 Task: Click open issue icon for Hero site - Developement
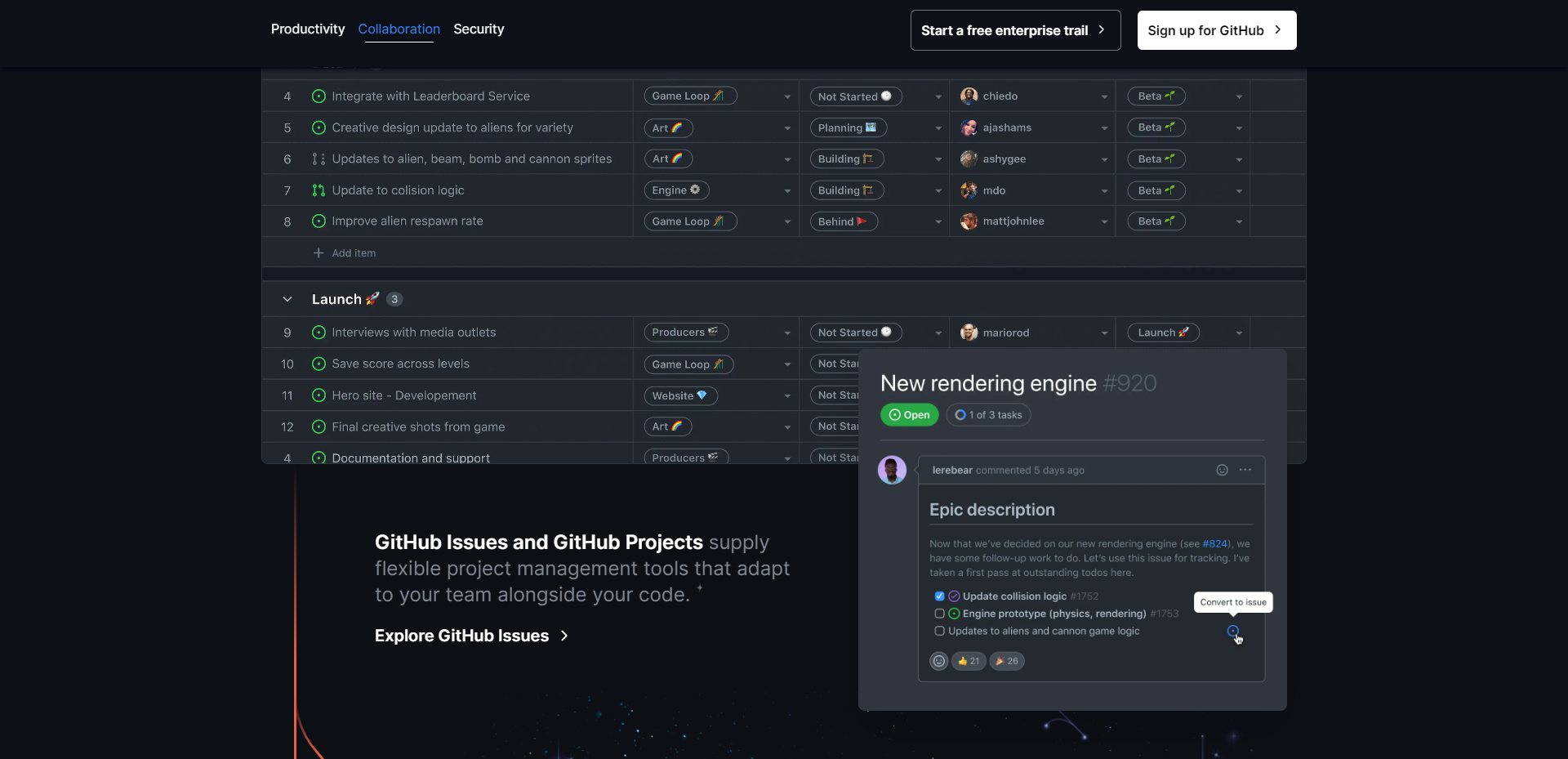318,395
